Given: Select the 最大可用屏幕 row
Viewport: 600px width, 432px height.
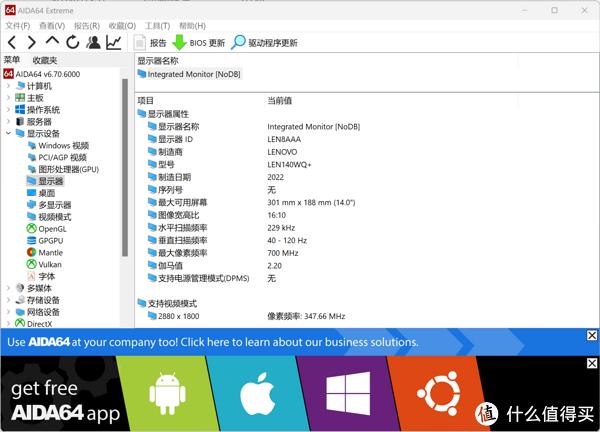Looking at the screenshot, I should pos(251,202).
